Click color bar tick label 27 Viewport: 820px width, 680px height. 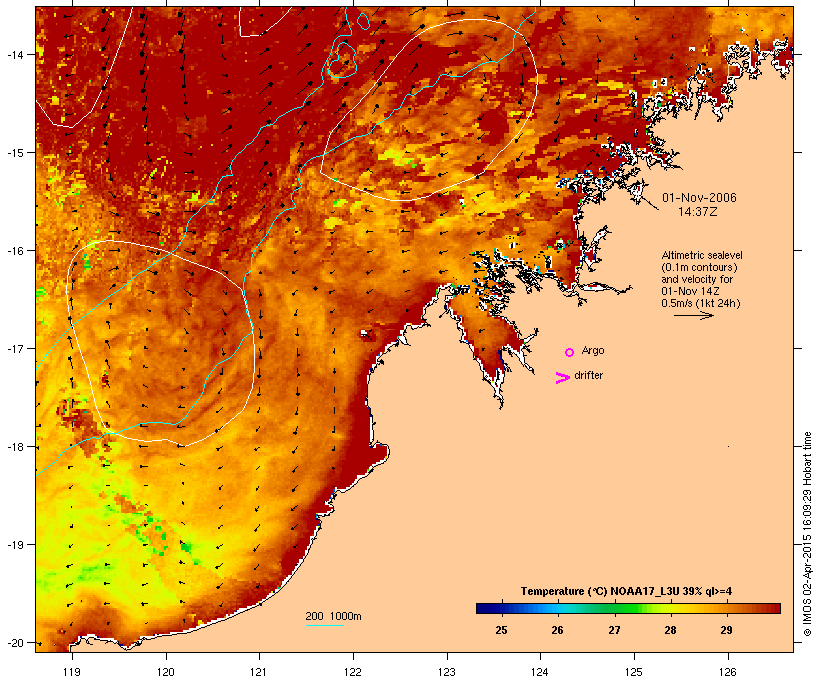[x=614, y=630]
